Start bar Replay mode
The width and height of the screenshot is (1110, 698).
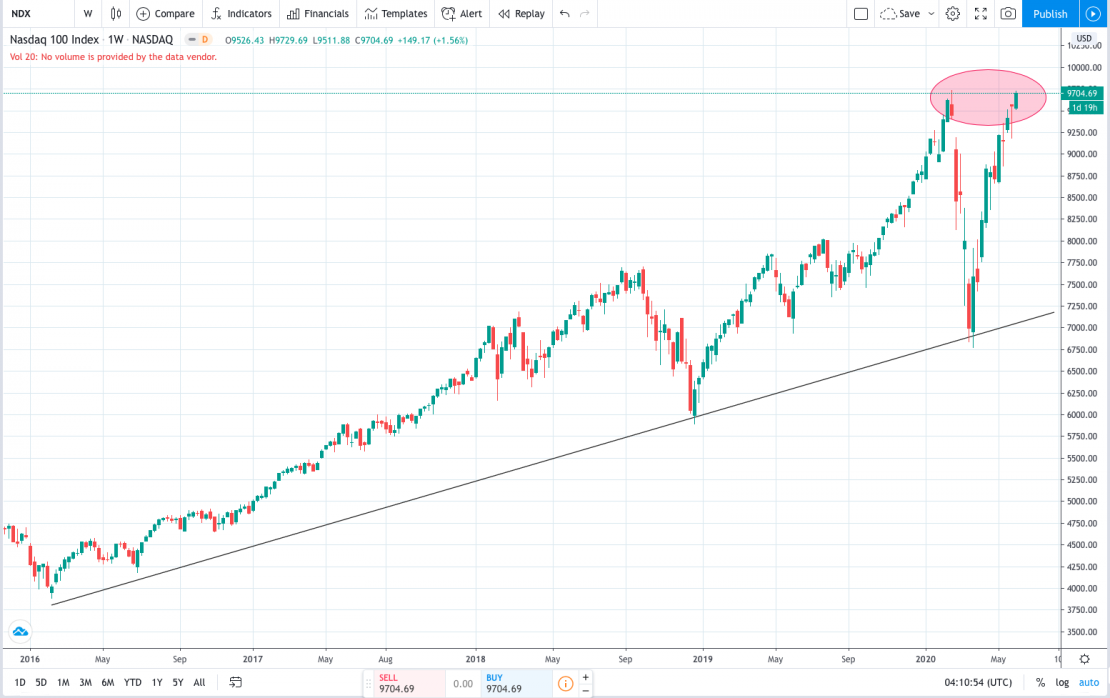(522, 14)
